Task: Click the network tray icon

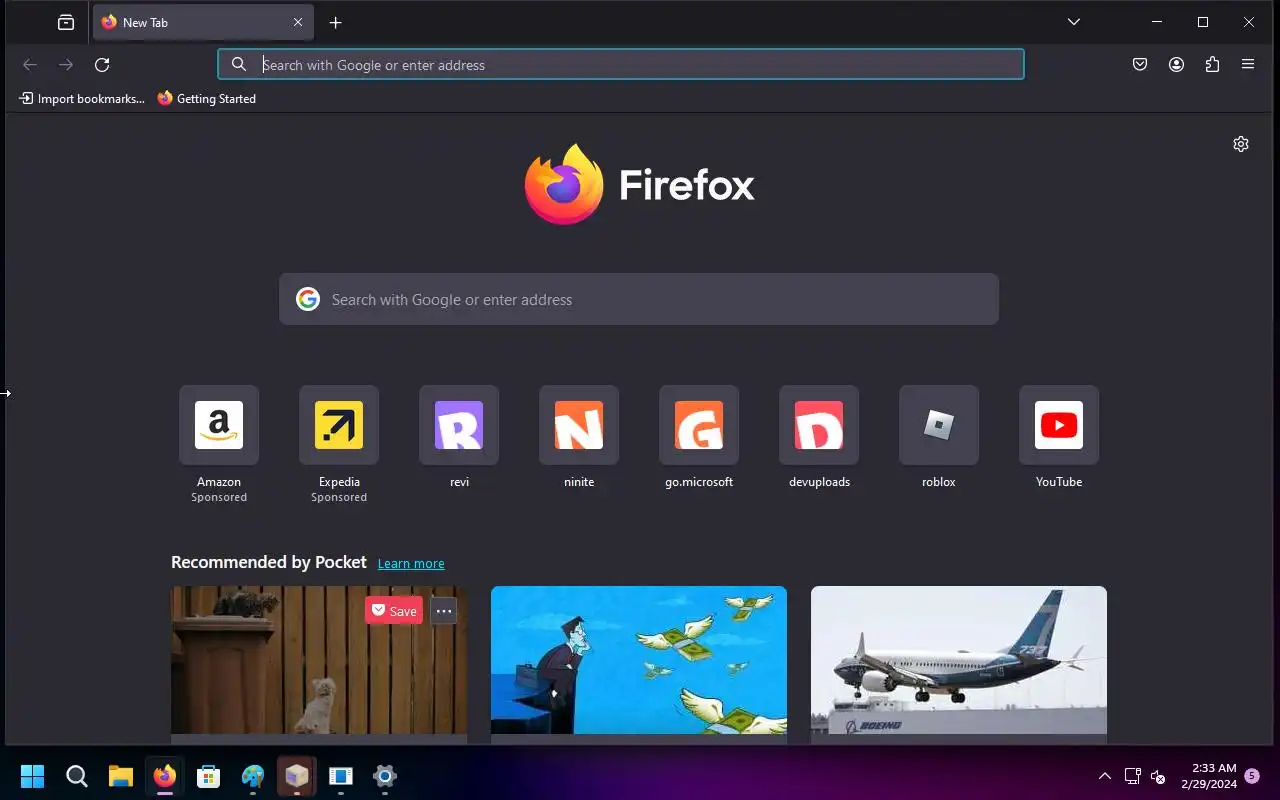Action: pyautogui.click(x=1133, y=776)
